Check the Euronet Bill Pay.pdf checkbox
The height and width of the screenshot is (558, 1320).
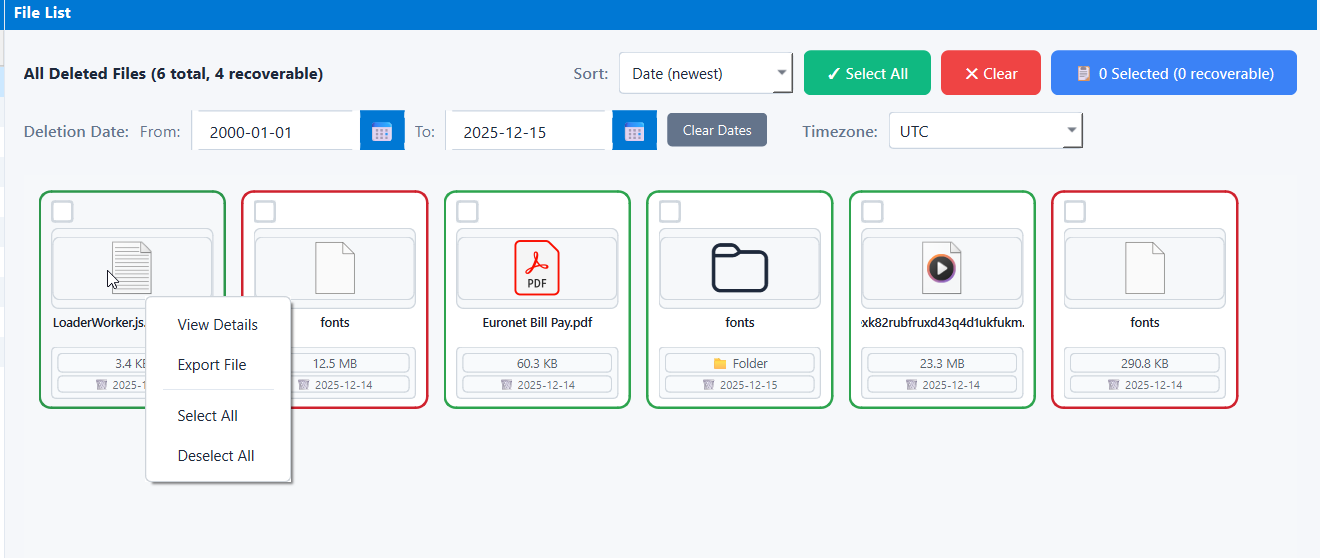tap(467, 211)
